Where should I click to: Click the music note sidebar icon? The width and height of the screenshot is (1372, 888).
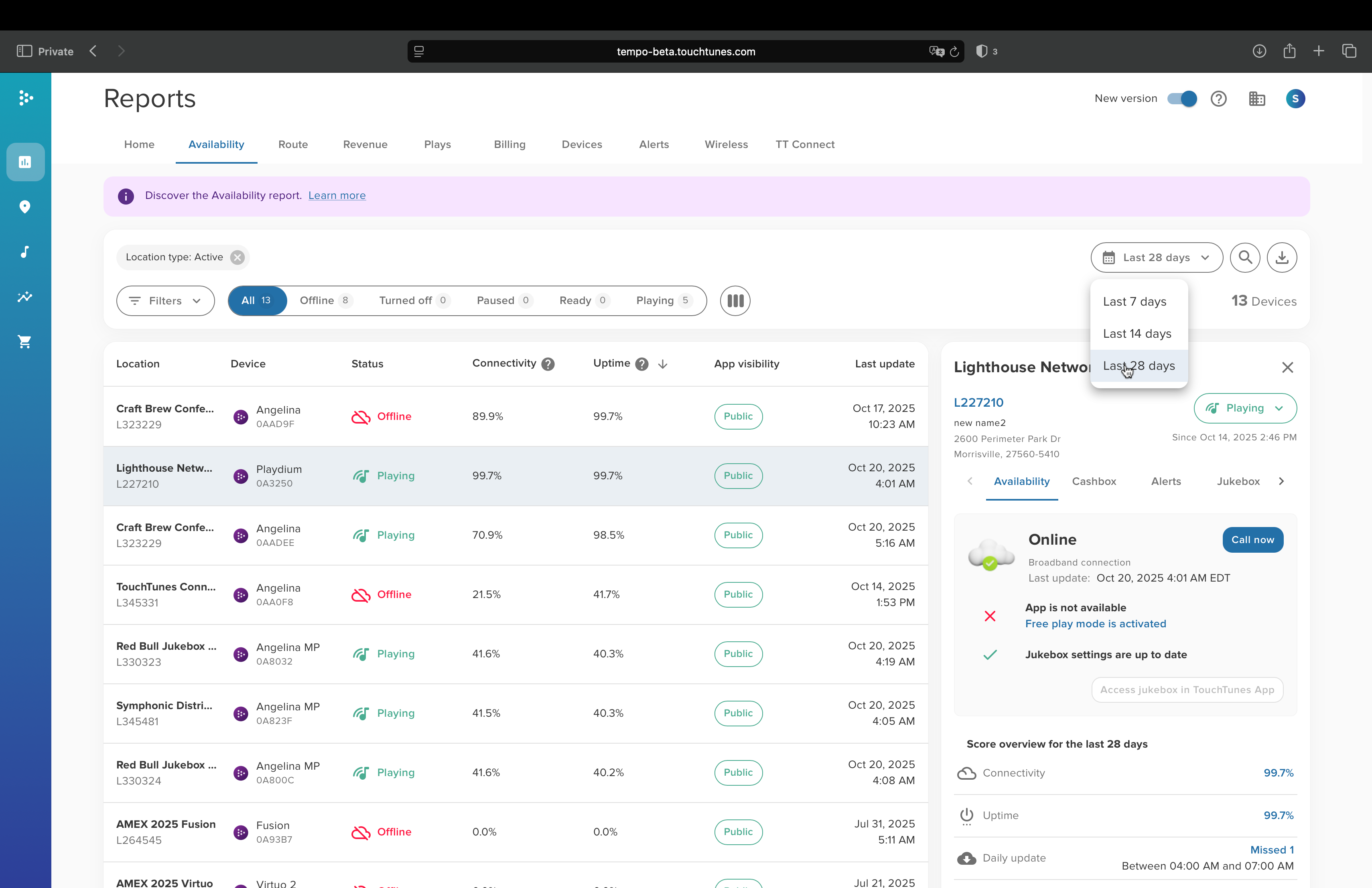[x=25, y=252]
